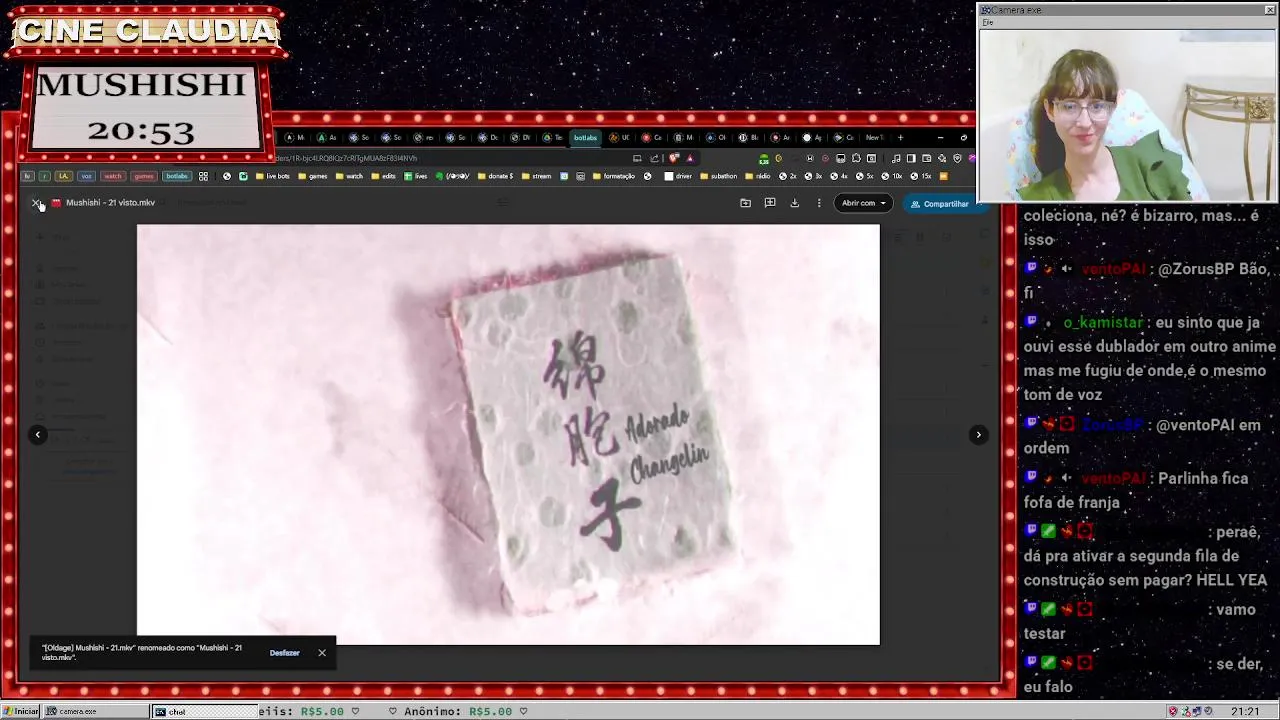Viewport: 1280px width, 720px height.
Task: Click the VPN shield toolbar icon
Action: point(957,158)
